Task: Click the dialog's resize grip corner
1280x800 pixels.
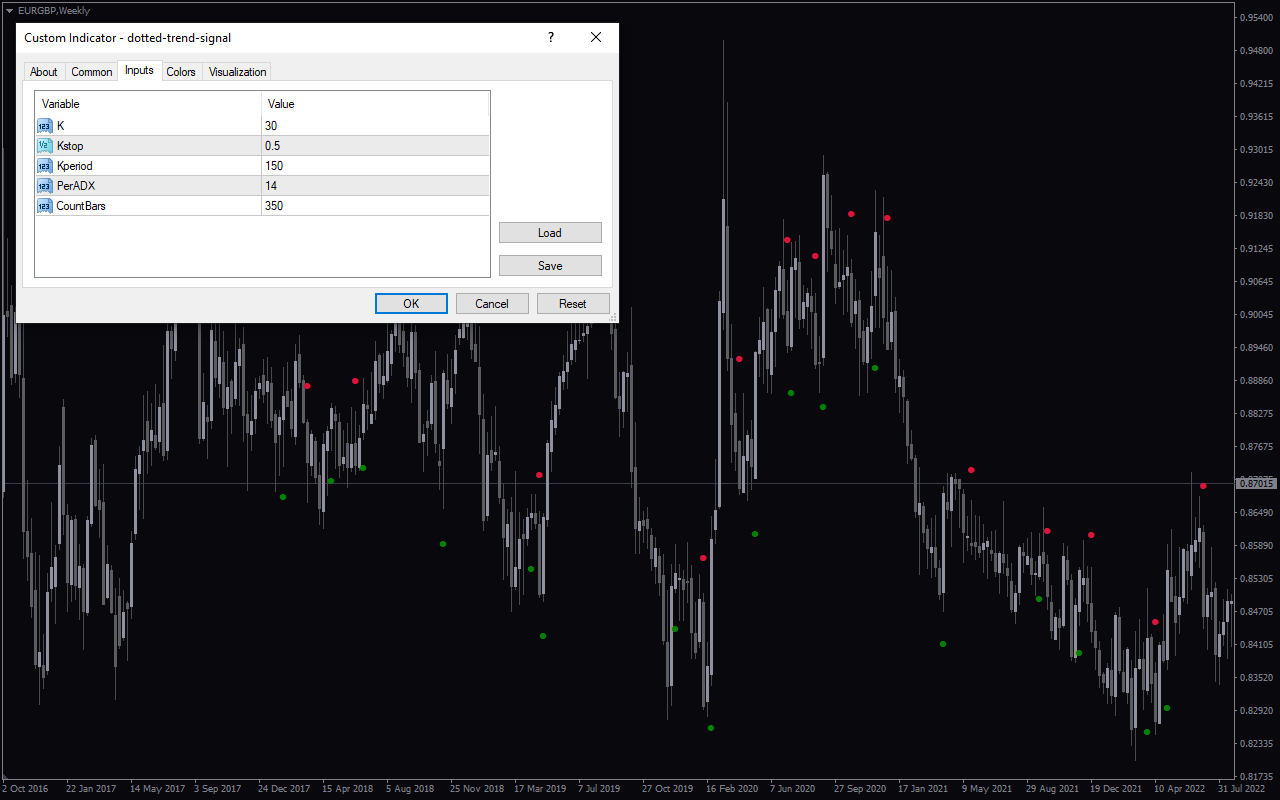Action: [x=613, y=318]
